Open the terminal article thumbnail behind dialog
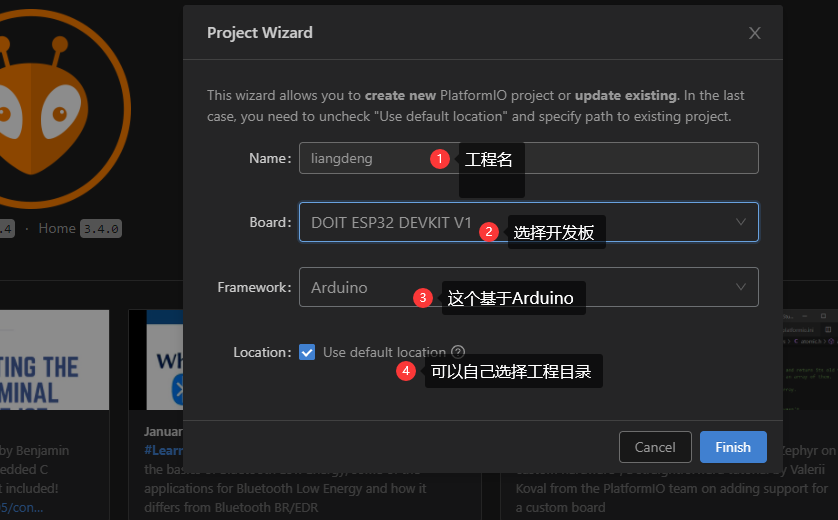 pyautogui.click(x=55, y=360)
